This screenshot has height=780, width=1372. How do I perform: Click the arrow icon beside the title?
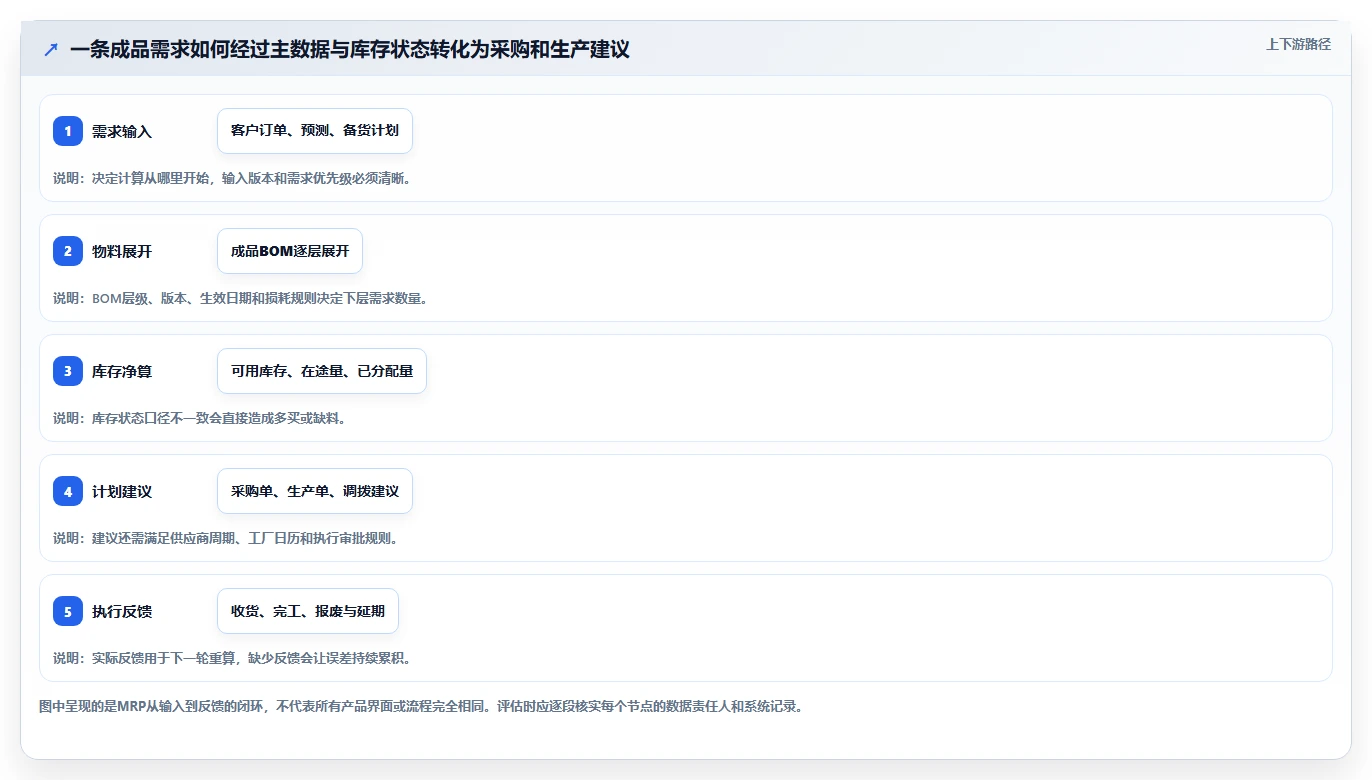coord(51,49)
